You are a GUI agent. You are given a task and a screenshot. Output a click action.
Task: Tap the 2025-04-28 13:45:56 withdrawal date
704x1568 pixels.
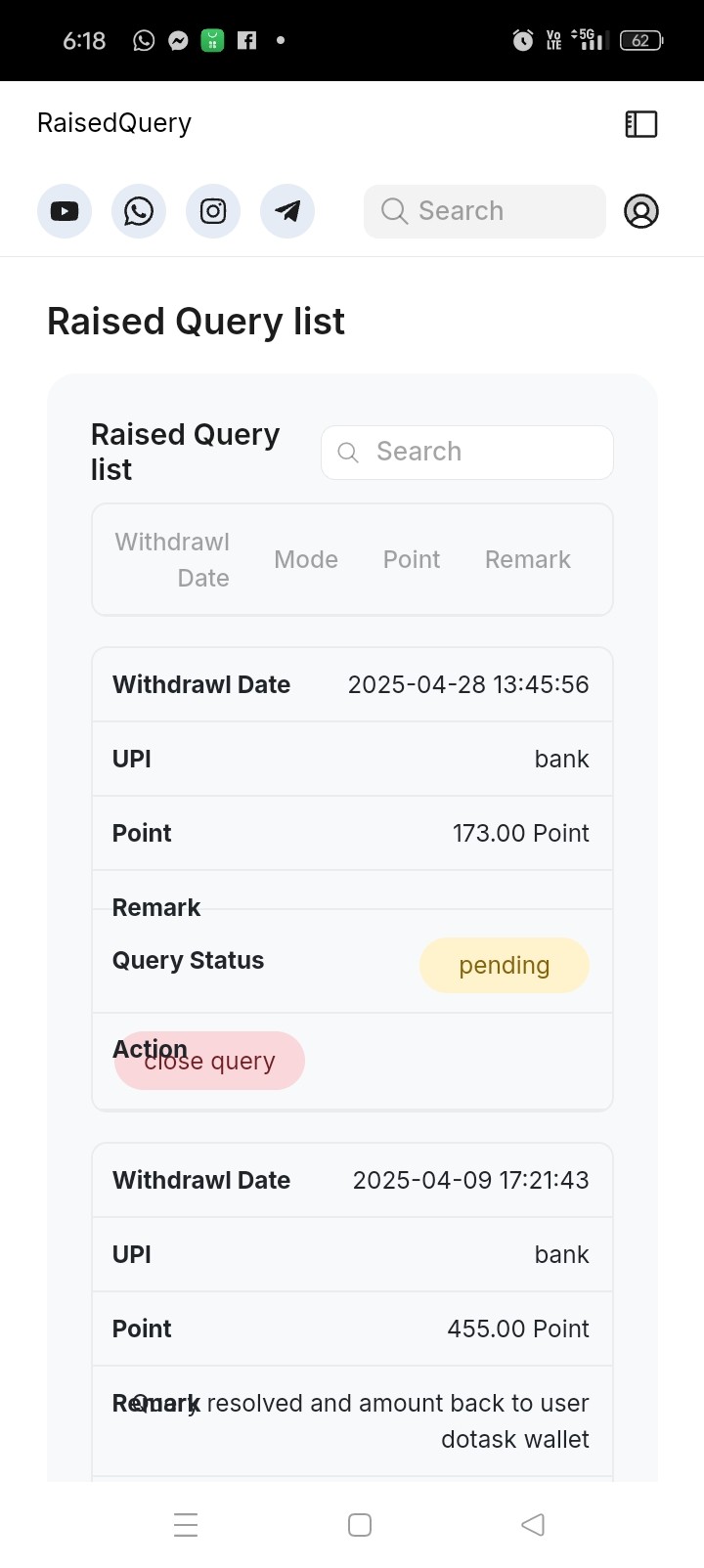click(468, 684)
